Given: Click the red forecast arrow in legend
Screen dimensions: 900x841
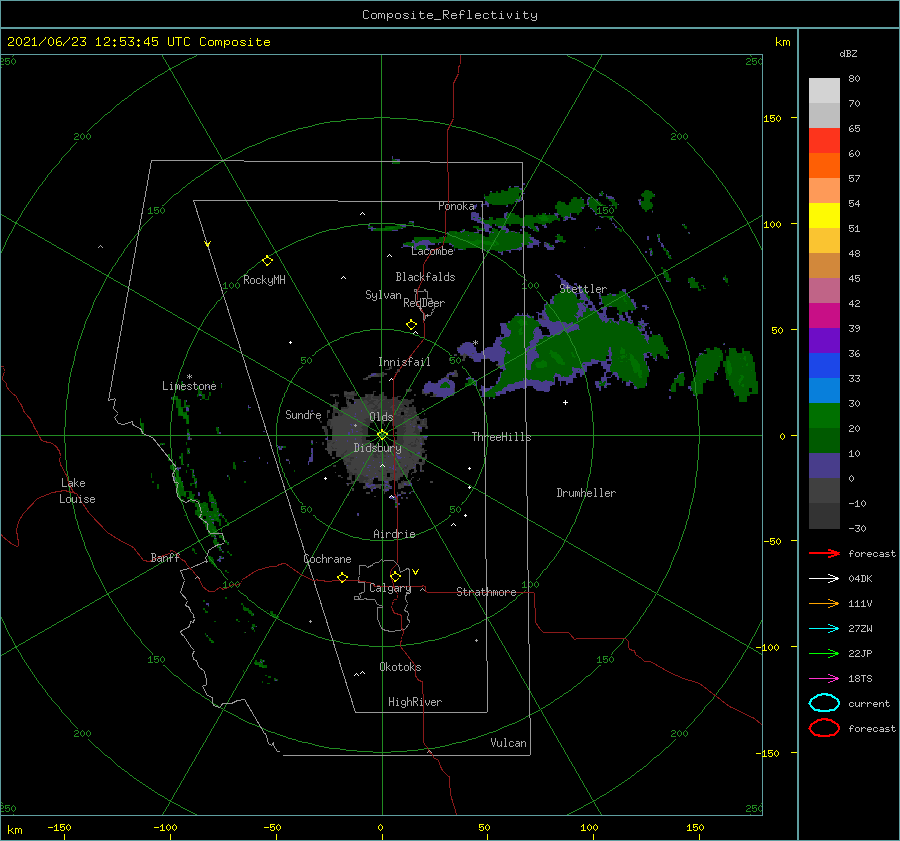Looking at the screenshot, I should coord(824,553).
